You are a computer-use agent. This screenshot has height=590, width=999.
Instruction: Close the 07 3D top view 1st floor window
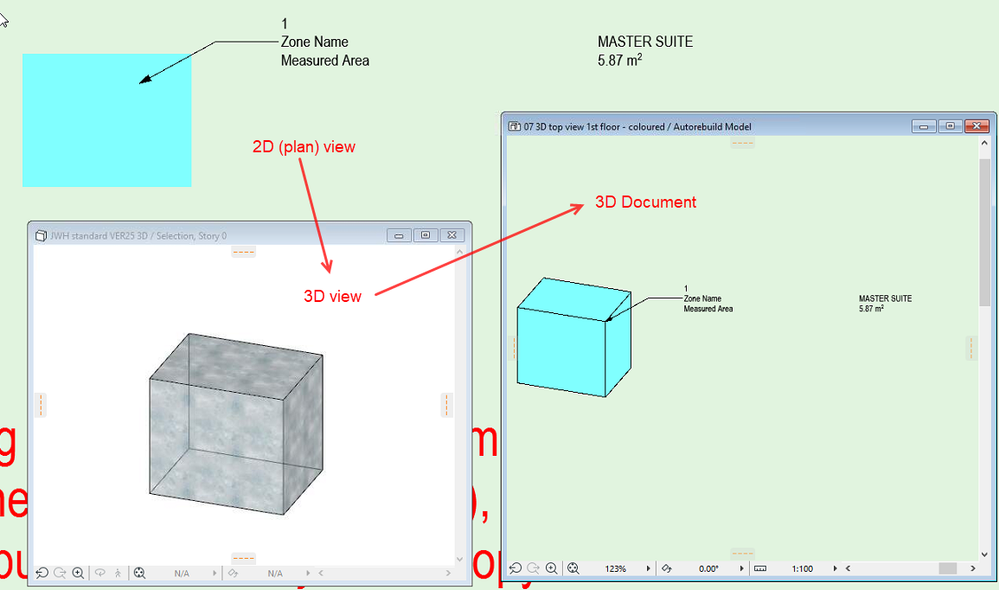(x=977, y=126)
